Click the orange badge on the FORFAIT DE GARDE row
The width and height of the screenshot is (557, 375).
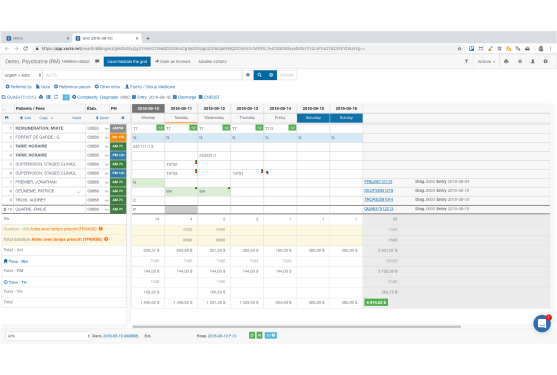coord(118,137)
